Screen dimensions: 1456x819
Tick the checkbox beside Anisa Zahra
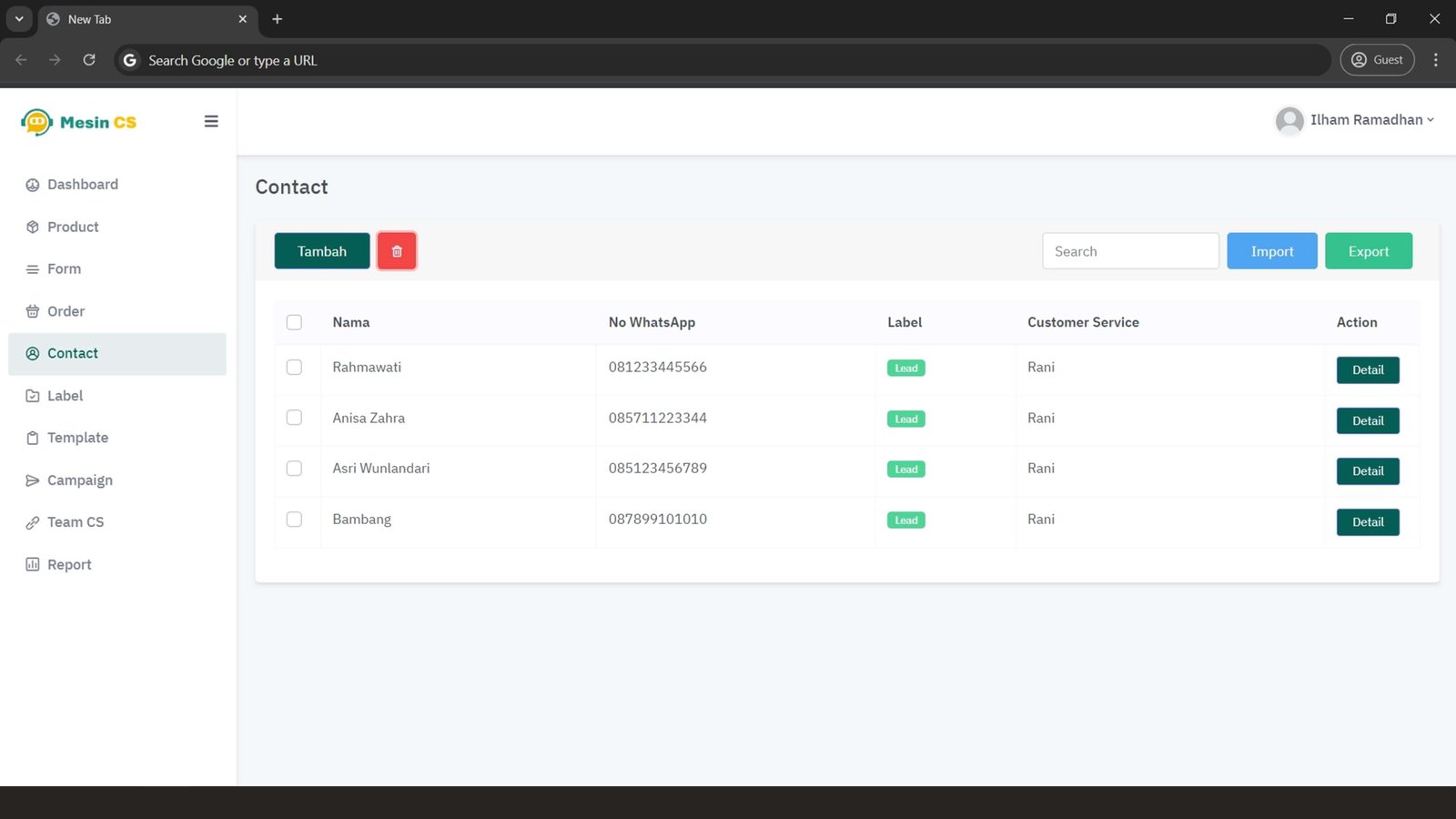tap(294, 418)
